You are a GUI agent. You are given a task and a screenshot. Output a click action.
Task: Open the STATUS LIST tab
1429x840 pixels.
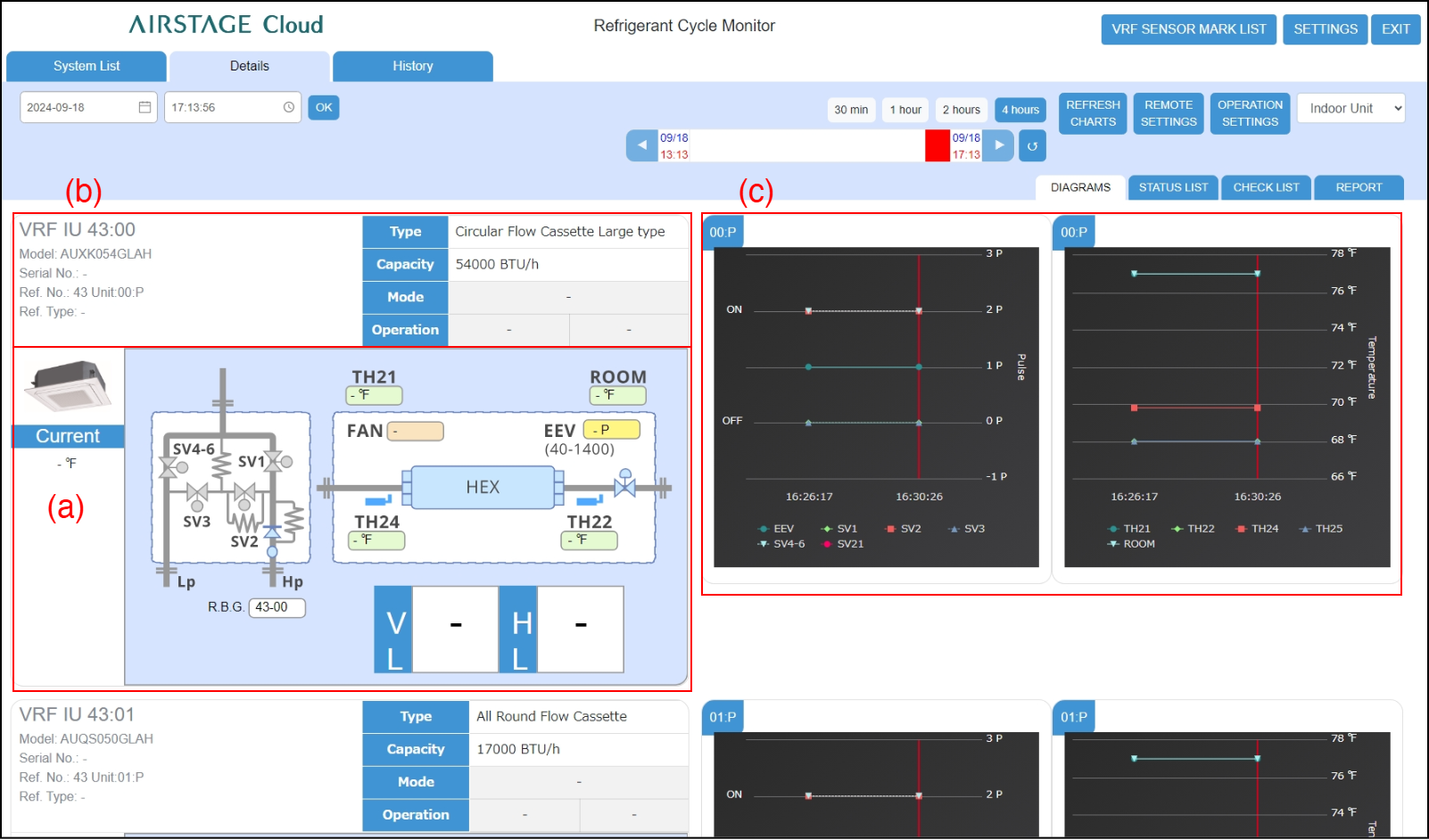click(1172, 187)
